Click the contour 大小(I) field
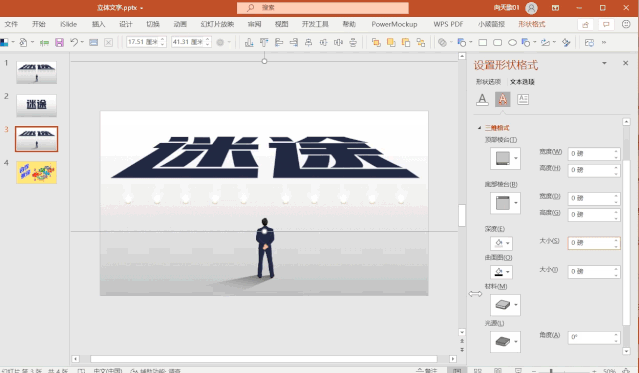The image size is (639, 373). 594,271
